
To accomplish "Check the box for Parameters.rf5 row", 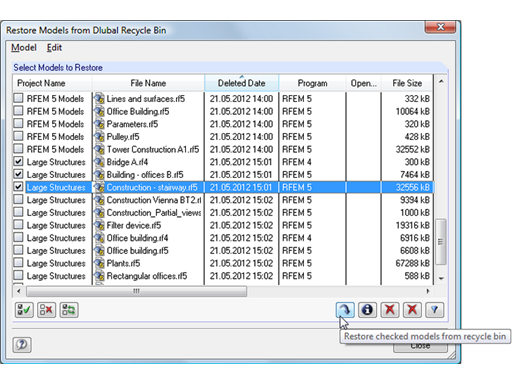I will tap(19, 123).
